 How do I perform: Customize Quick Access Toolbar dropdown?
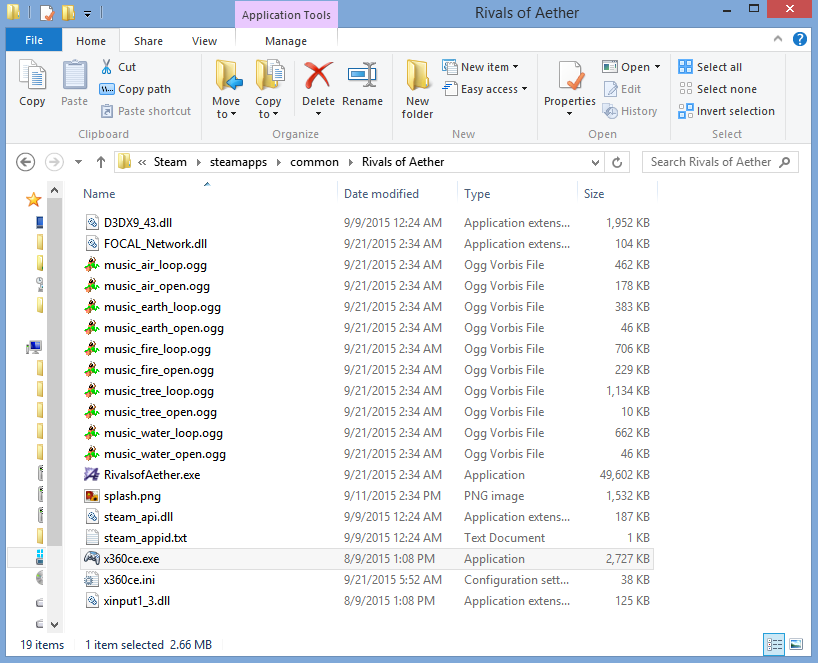point(88,14)
